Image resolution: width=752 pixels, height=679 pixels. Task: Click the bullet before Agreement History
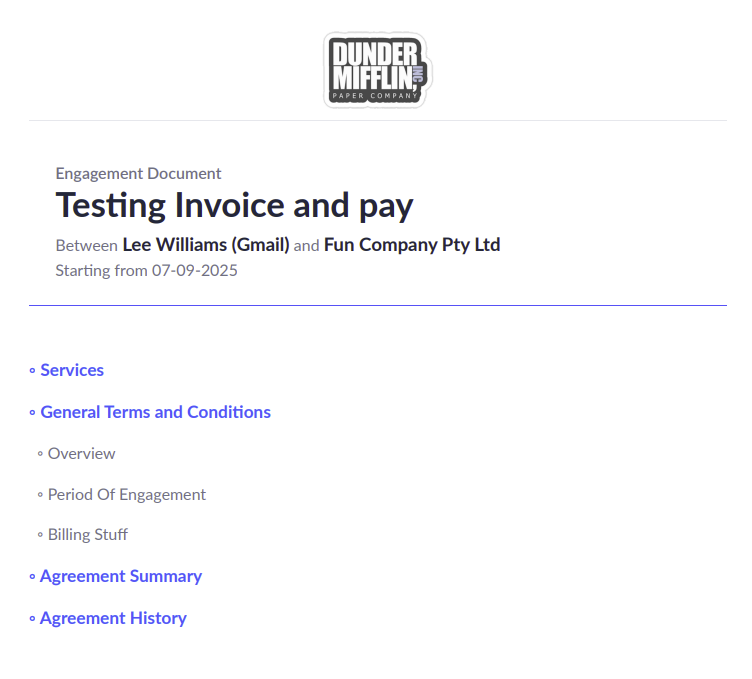point(32,619)
